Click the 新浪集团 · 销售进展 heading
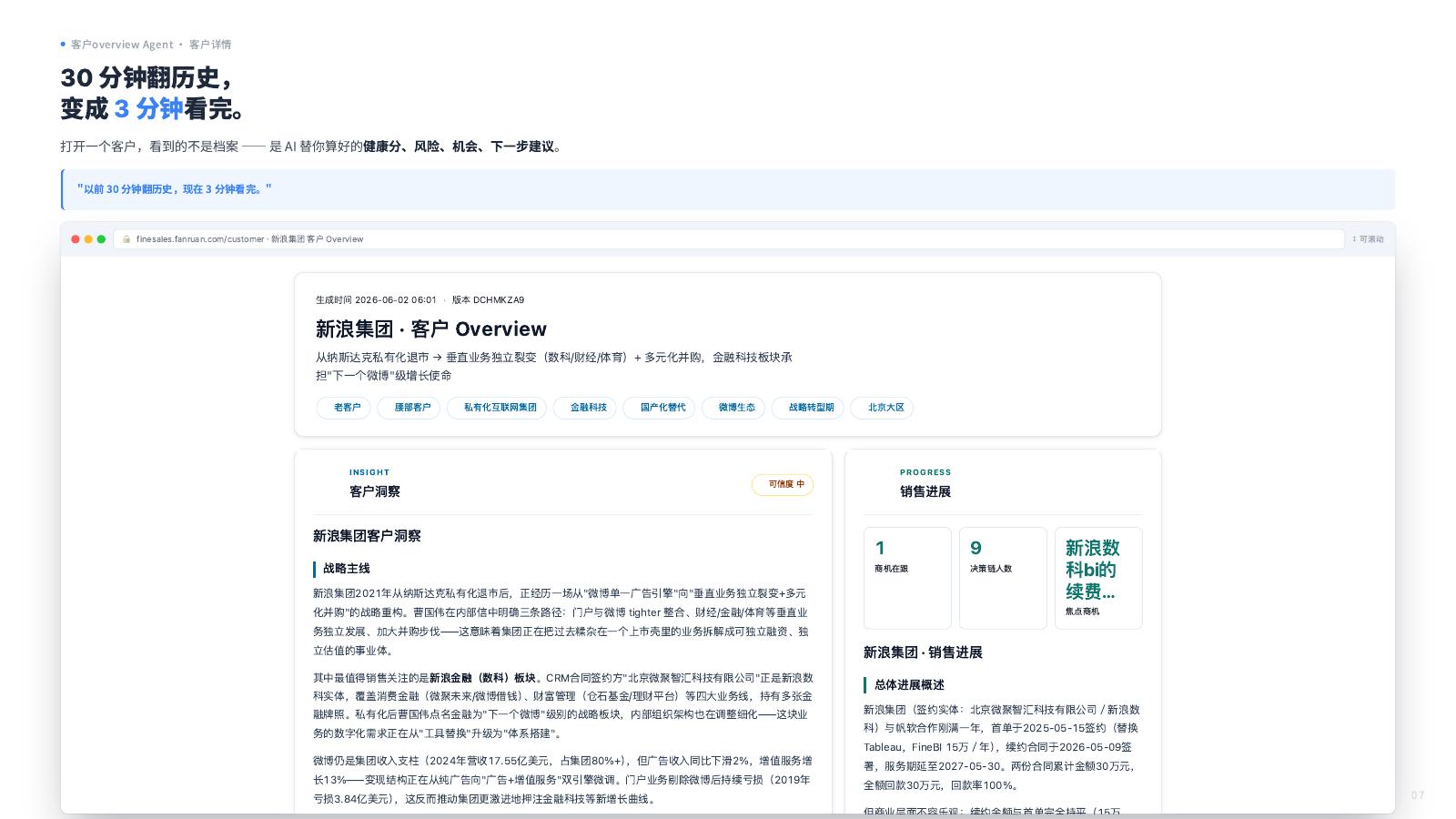The width and height of the screenshot is (1456, 819). [923, 652]
